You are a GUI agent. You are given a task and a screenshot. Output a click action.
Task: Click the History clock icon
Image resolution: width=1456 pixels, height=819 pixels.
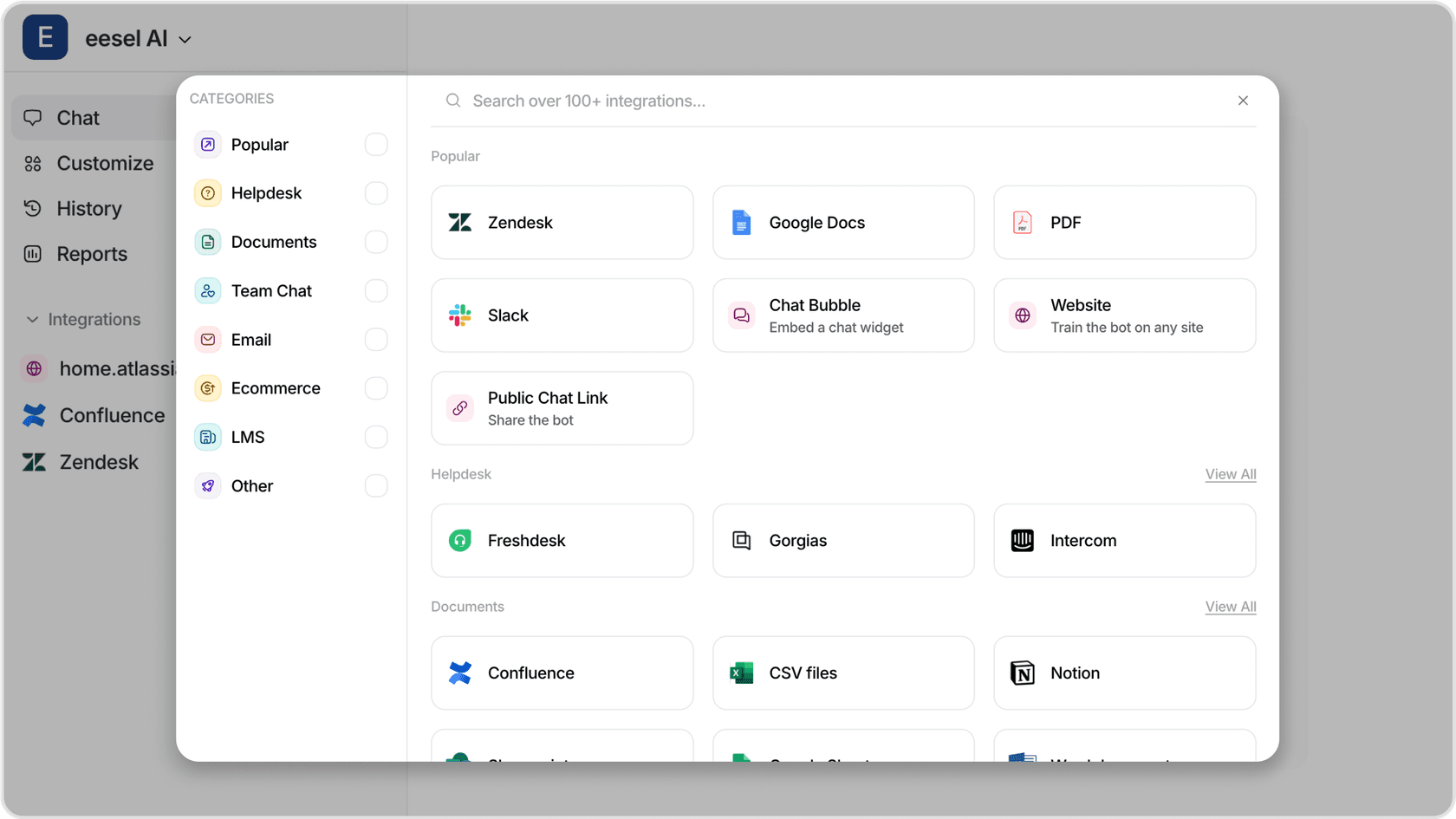point(33,209)
